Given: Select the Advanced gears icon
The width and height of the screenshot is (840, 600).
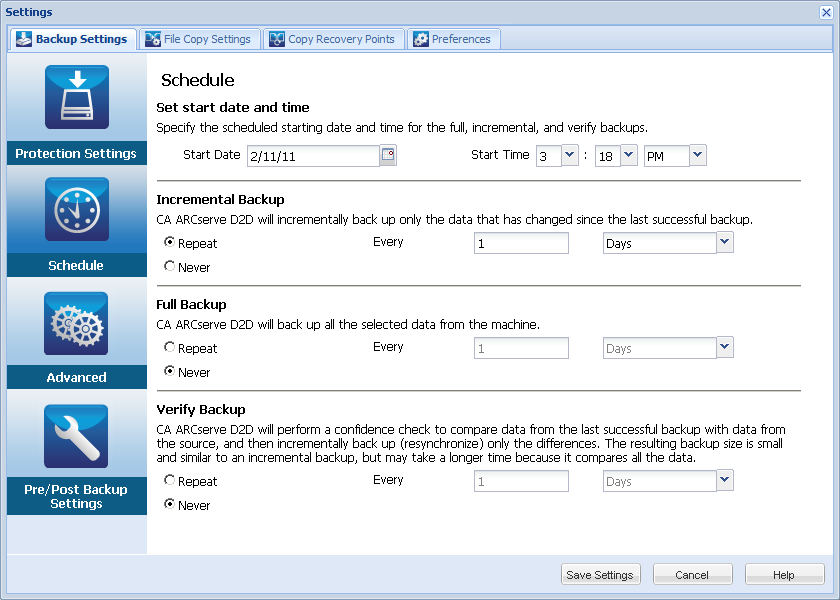Looking at the screenshot, I should [x=76, y=323].
